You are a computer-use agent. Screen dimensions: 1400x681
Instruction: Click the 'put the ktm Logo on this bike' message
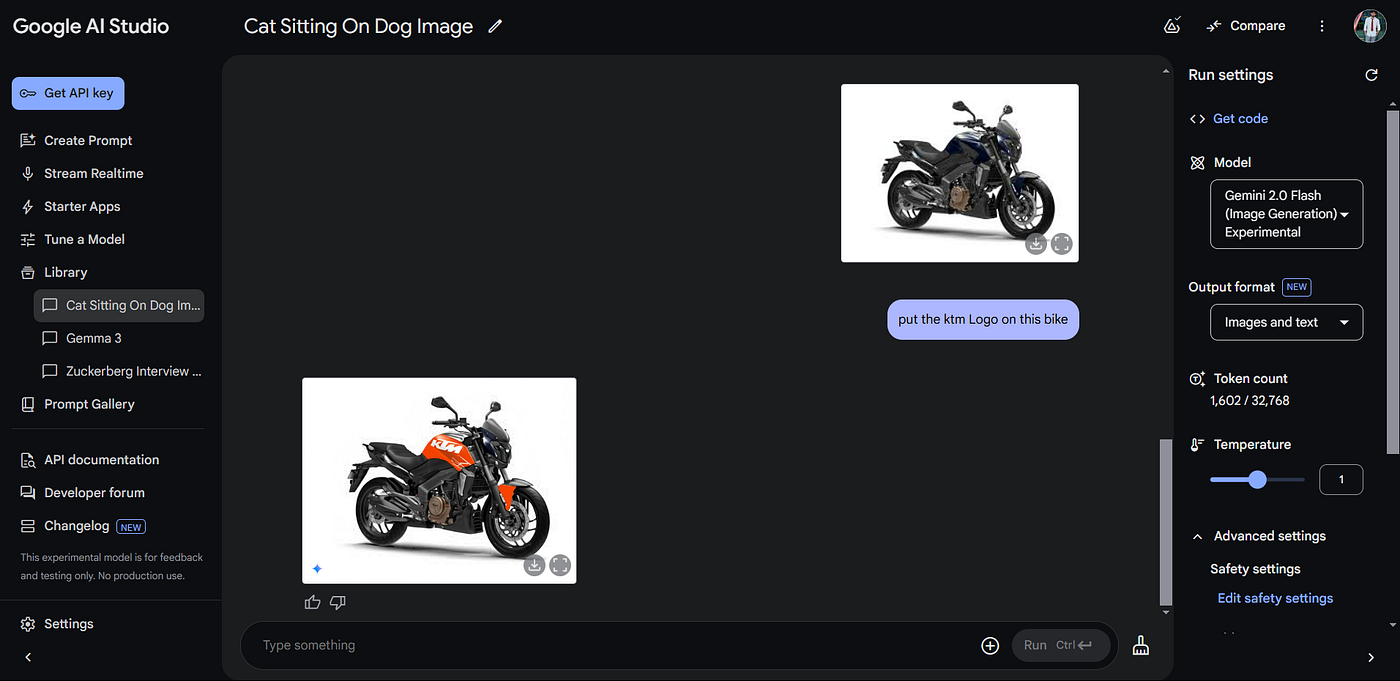983,320
